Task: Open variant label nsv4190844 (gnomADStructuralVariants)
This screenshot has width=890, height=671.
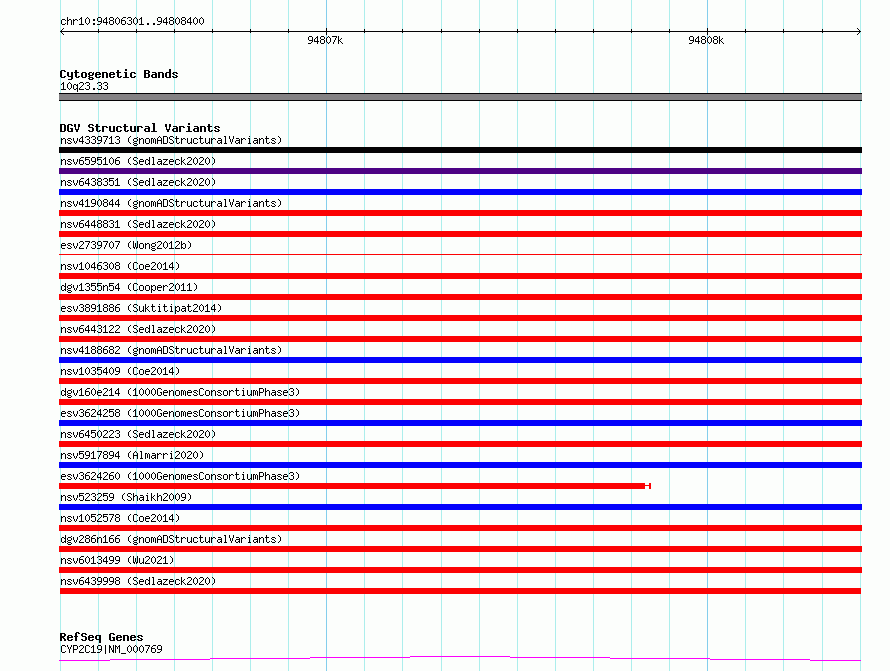Action: 171,203
